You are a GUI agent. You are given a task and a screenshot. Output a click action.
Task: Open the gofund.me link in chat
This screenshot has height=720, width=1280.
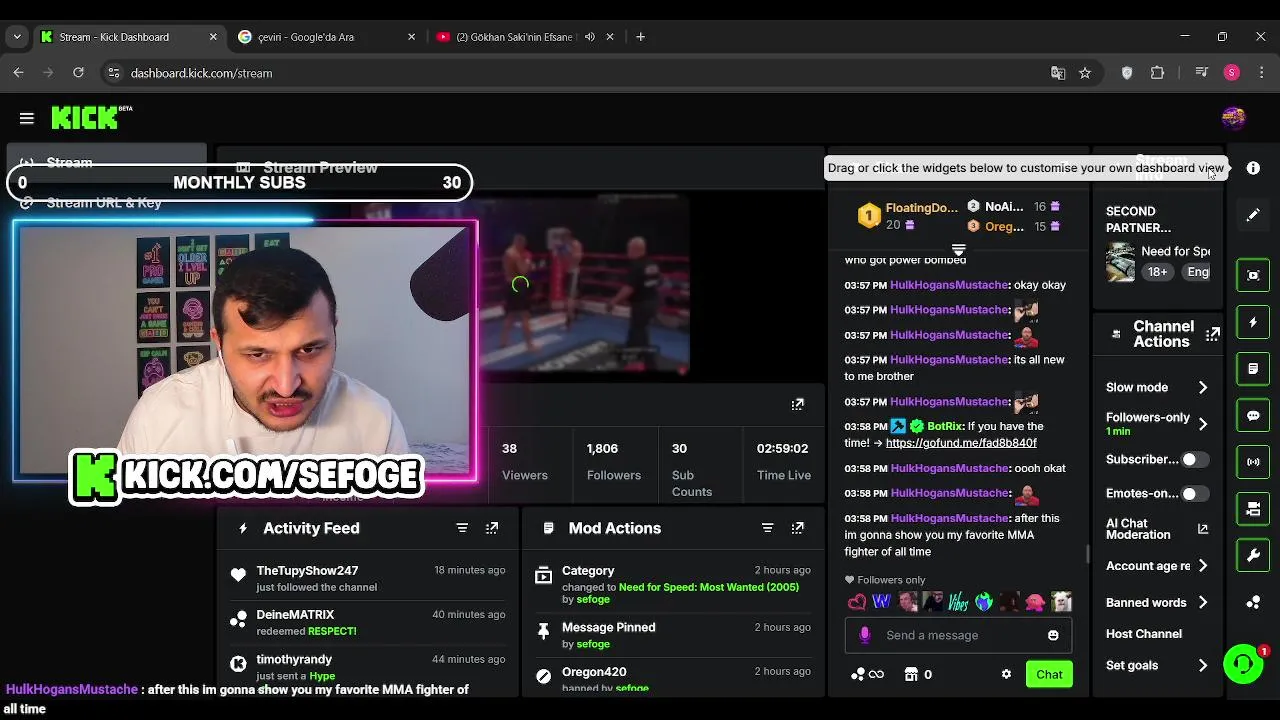(961, 443)
